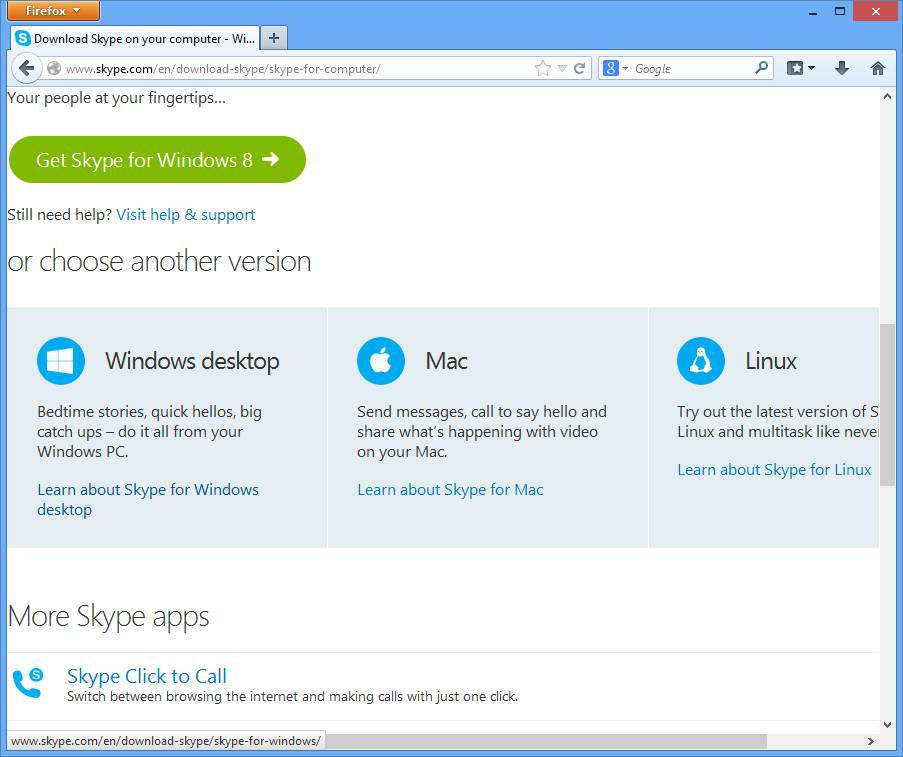Focus the skype.com URL address field
This screenshot has height=757, width=903.
pyautogui.click(x=297, y=69)
